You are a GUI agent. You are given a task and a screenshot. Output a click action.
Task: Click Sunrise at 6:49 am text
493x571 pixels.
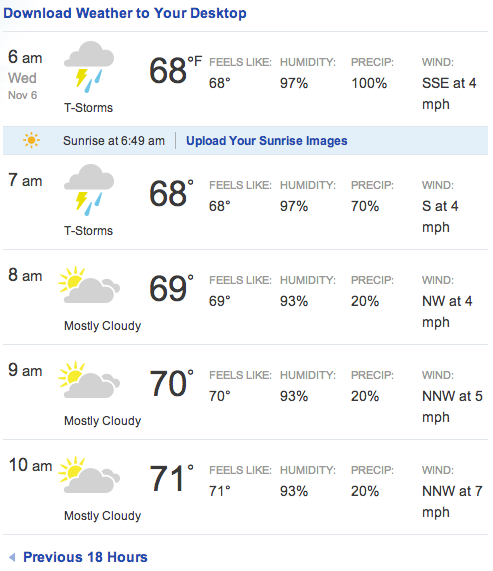tap(114, 141)
